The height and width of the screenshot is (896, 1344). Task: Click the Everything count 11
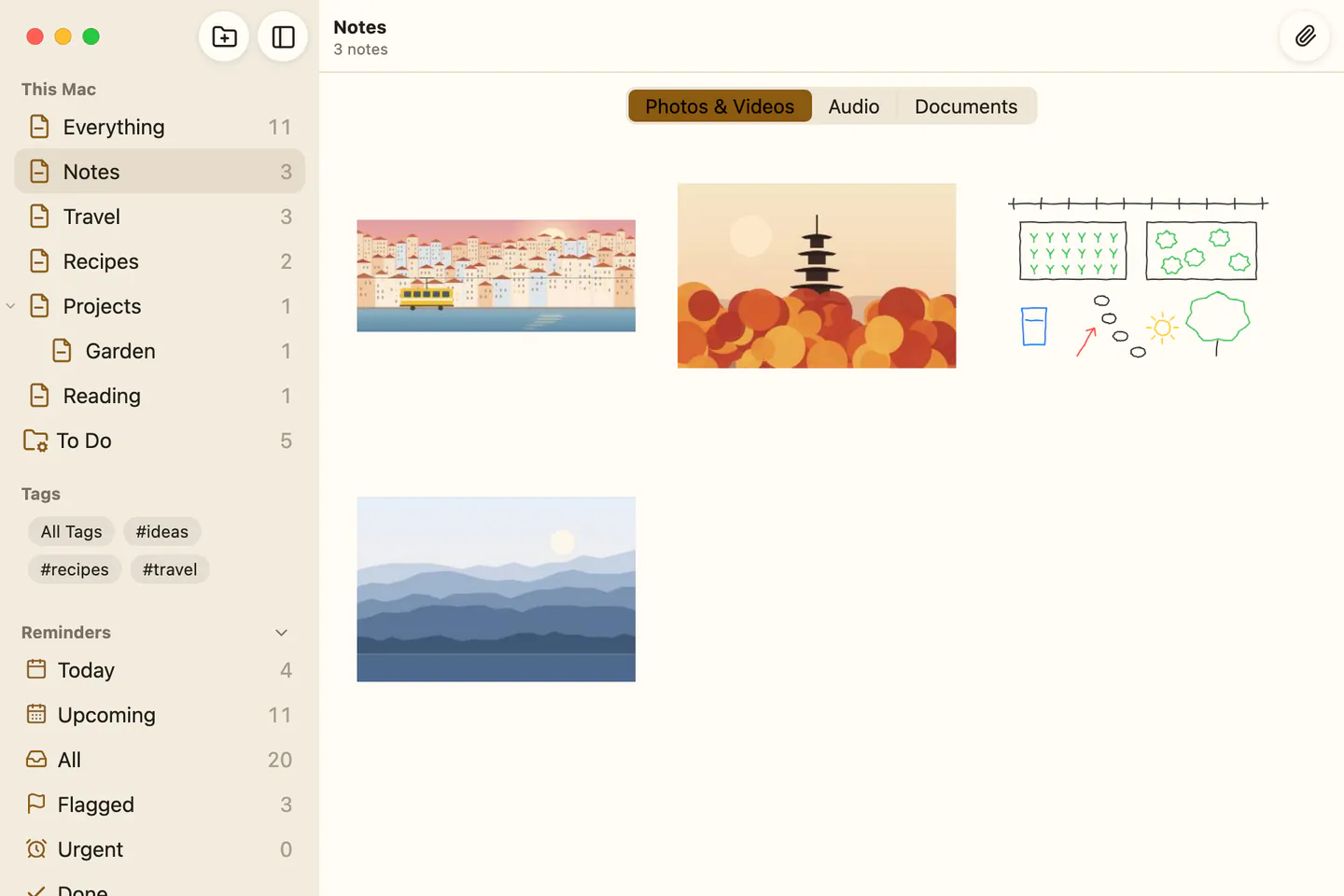(x=279, y=127)
